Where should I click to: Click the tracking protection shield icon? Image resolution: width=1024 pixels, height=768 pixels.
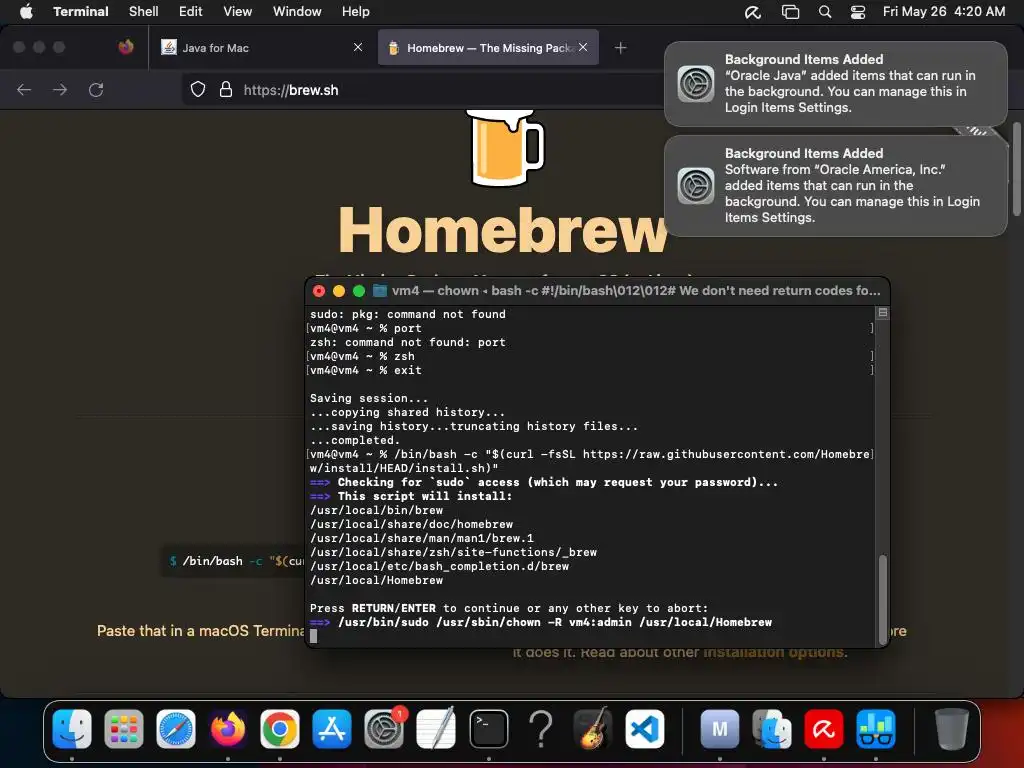(x=198, y=89)
